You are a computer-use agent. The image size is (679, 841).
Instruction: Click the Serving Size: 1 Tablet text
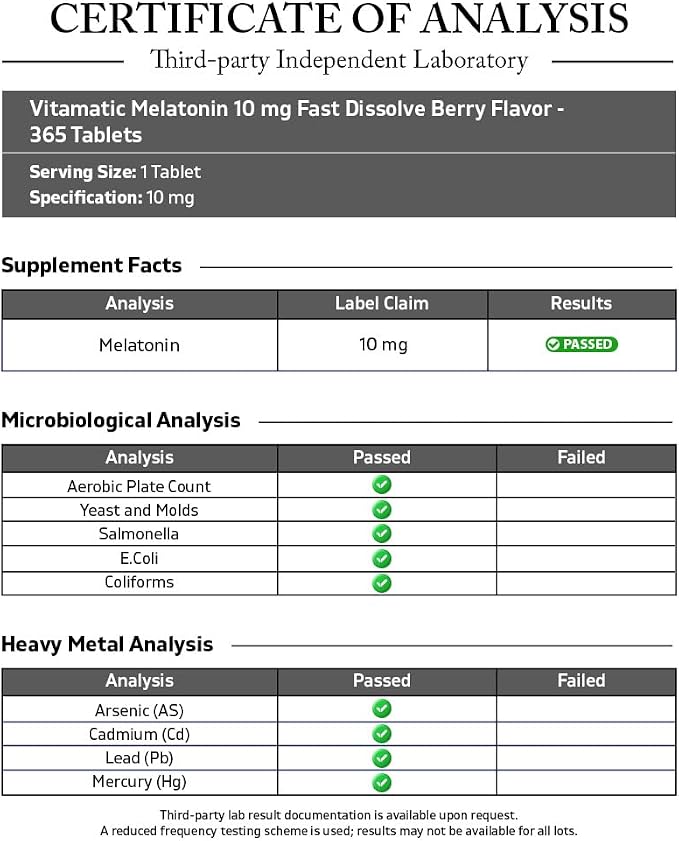115,172
